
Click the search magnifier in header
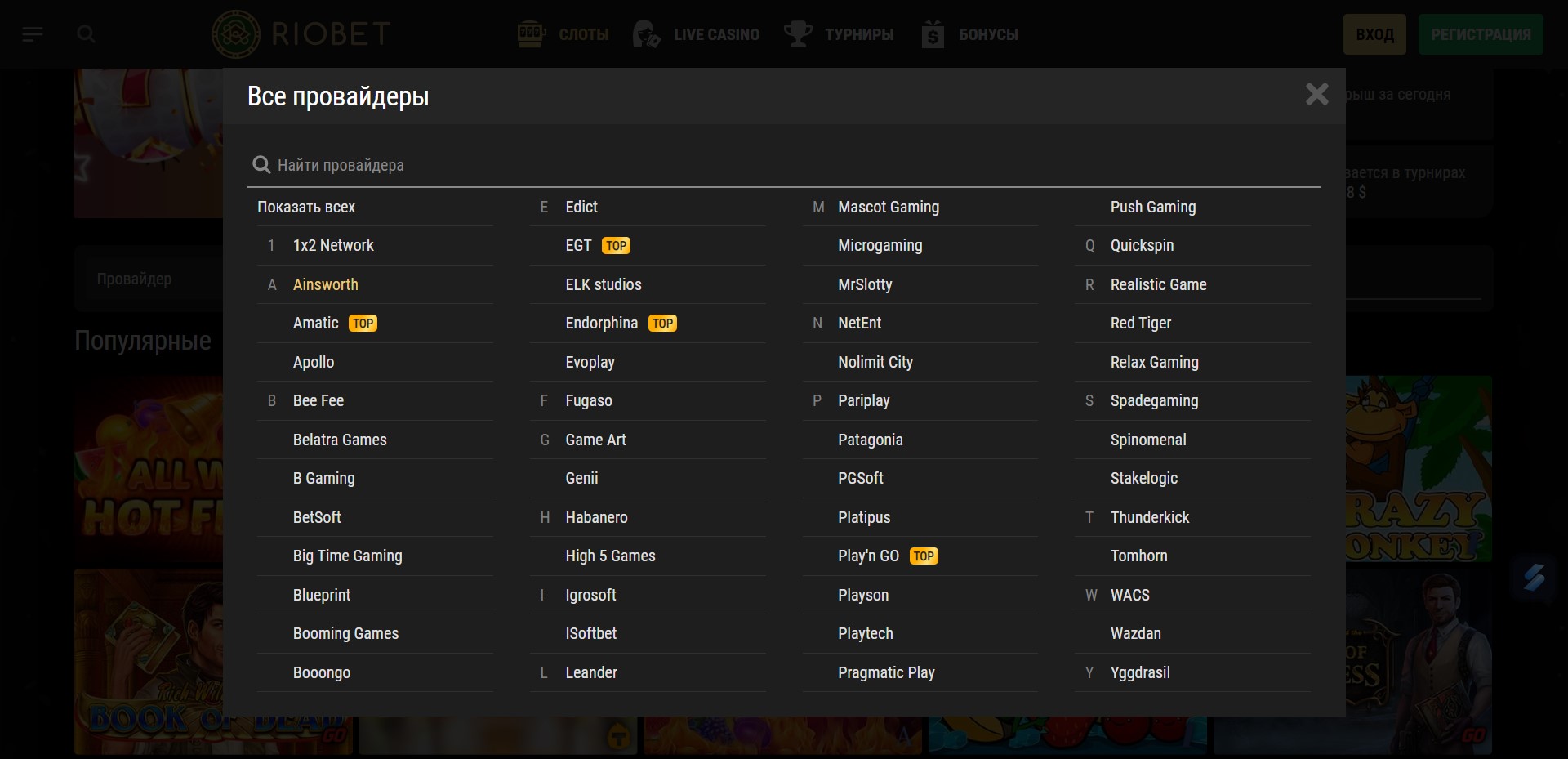(x=86, y=34)
